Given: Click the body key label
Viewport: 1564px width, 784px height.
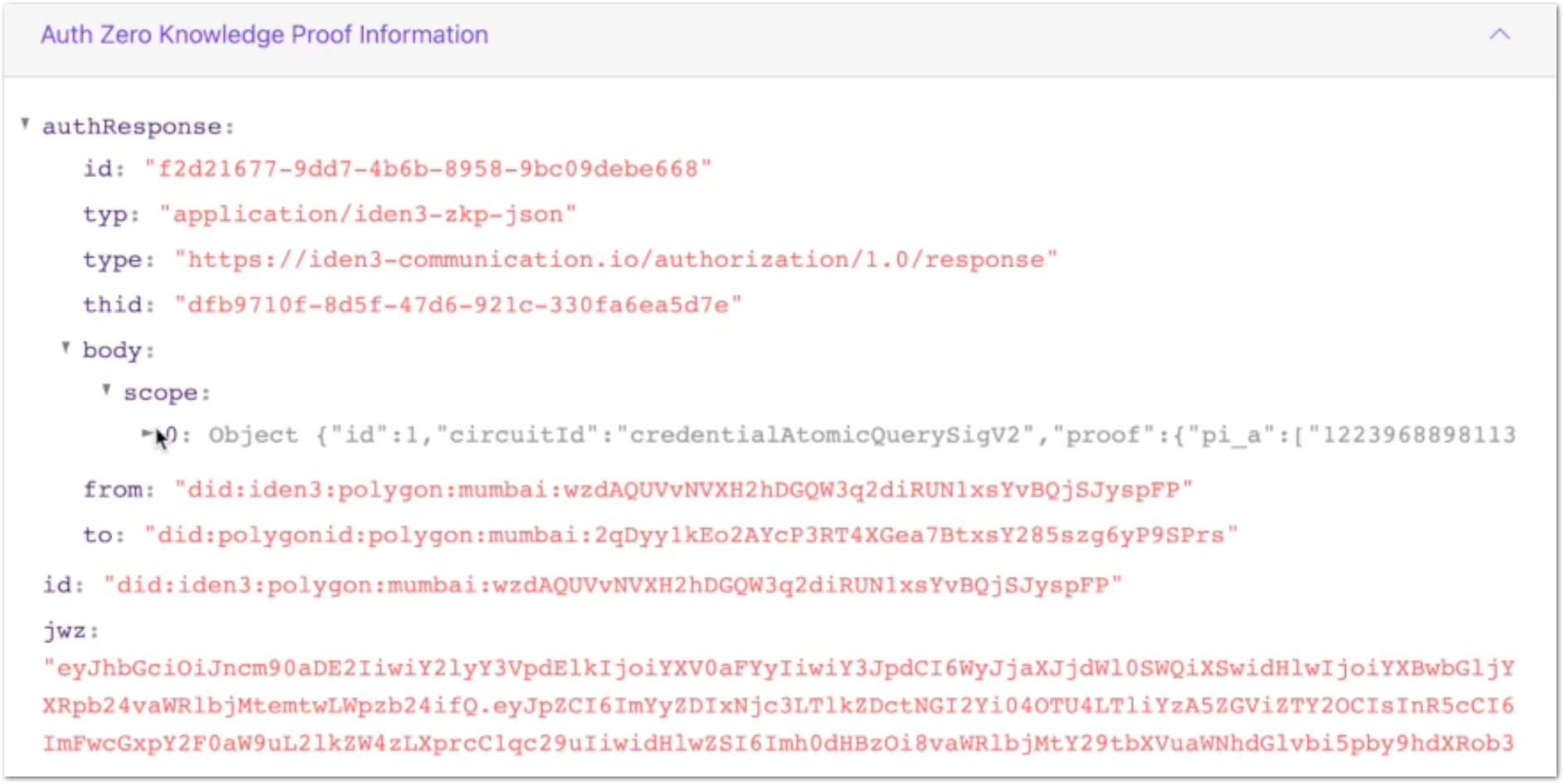Looking at the screenshot, I should [x=119, y=351].
